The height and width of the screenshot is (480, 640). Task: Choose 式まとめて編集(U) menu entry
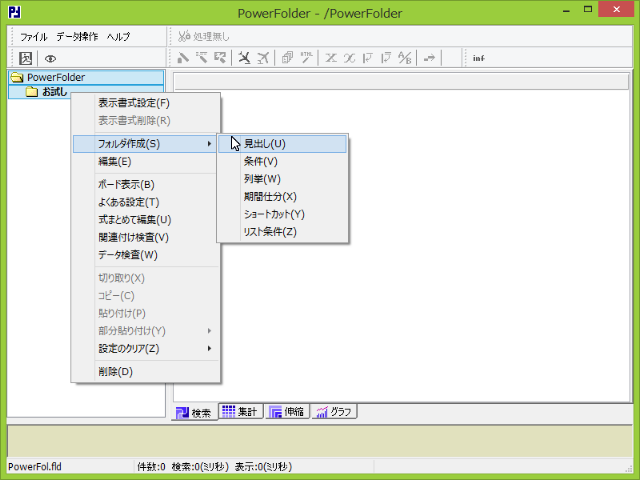click(146, 220)
